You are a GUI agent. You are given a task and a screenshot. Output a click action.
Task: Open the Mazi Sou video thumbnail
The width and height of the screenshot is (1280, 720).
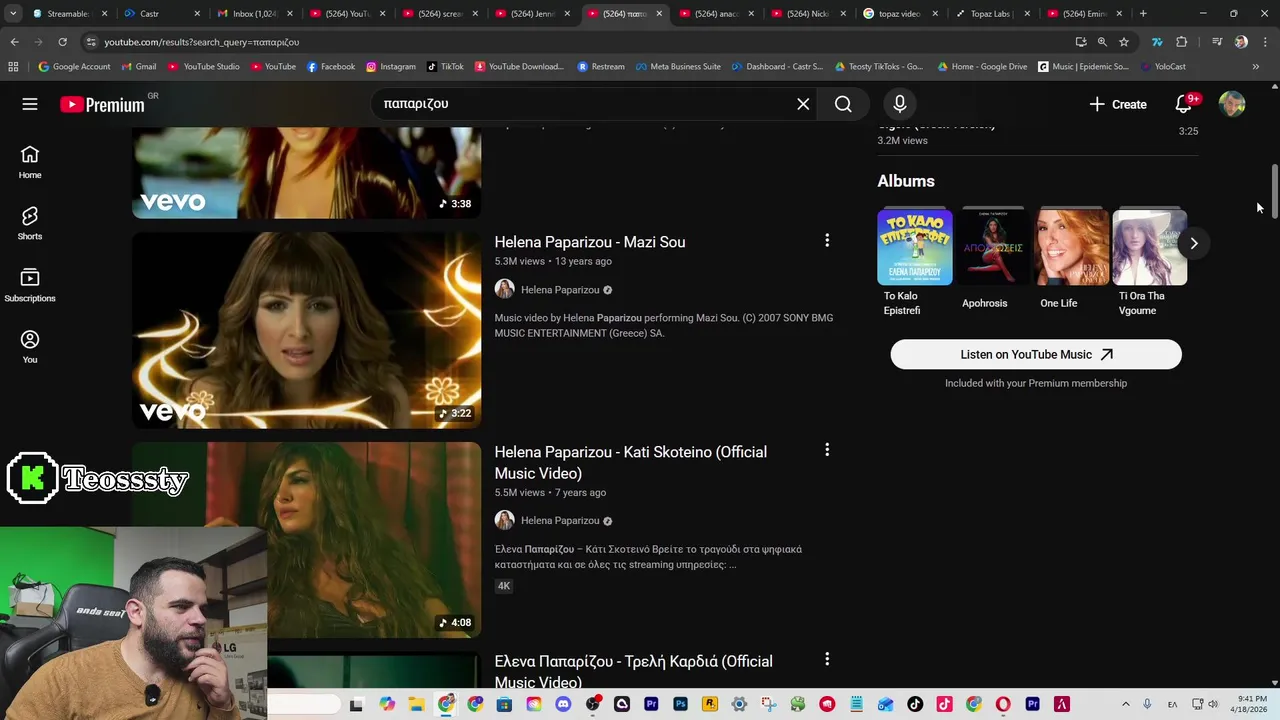306,330
